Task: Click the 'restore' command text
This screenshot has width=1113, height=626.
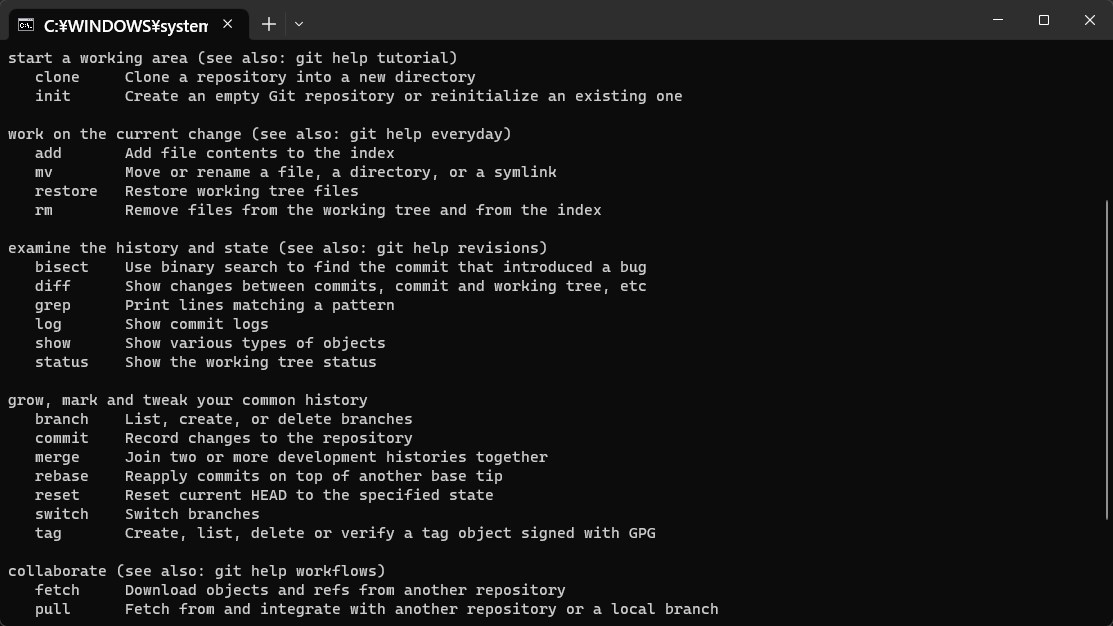Action: pos(66,191)
